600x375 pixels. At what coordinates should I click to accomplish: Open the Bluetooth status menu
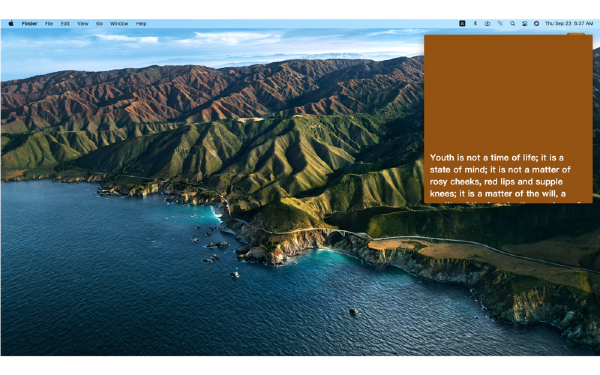click(x=475, y=23)
